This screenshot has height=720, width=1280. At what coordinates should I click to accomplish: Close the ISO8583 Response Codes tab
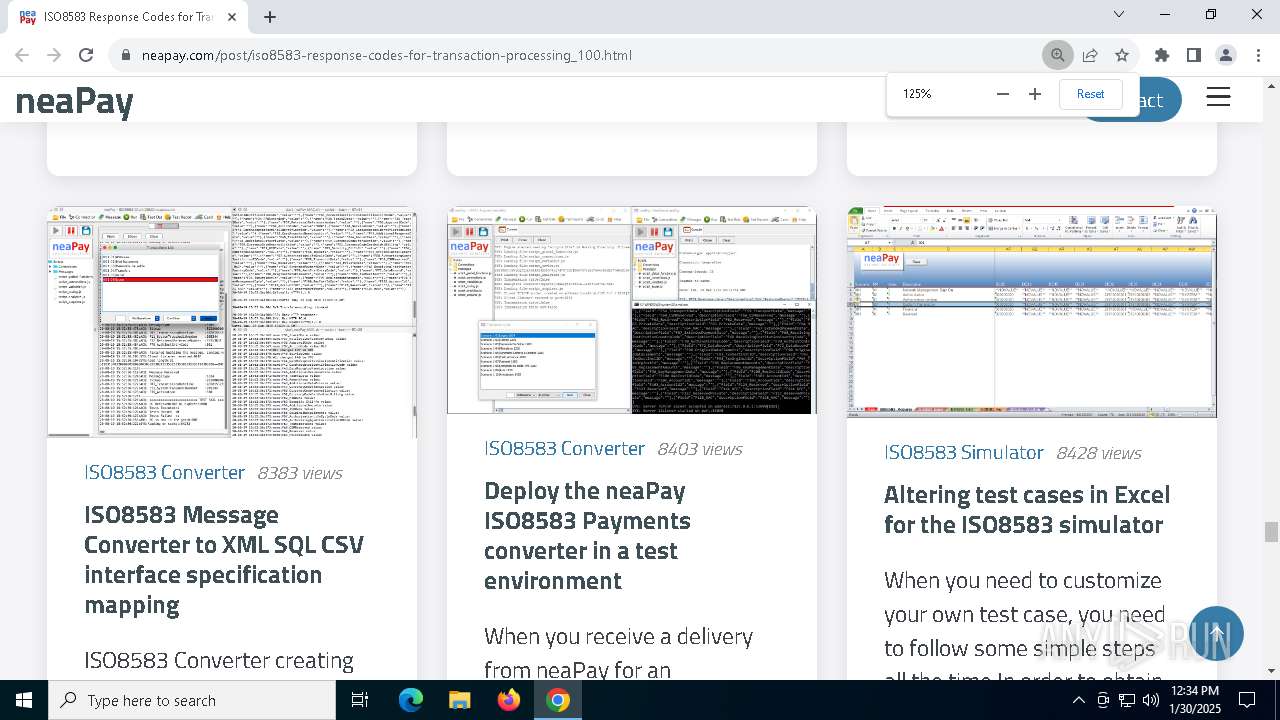(232, 17)
